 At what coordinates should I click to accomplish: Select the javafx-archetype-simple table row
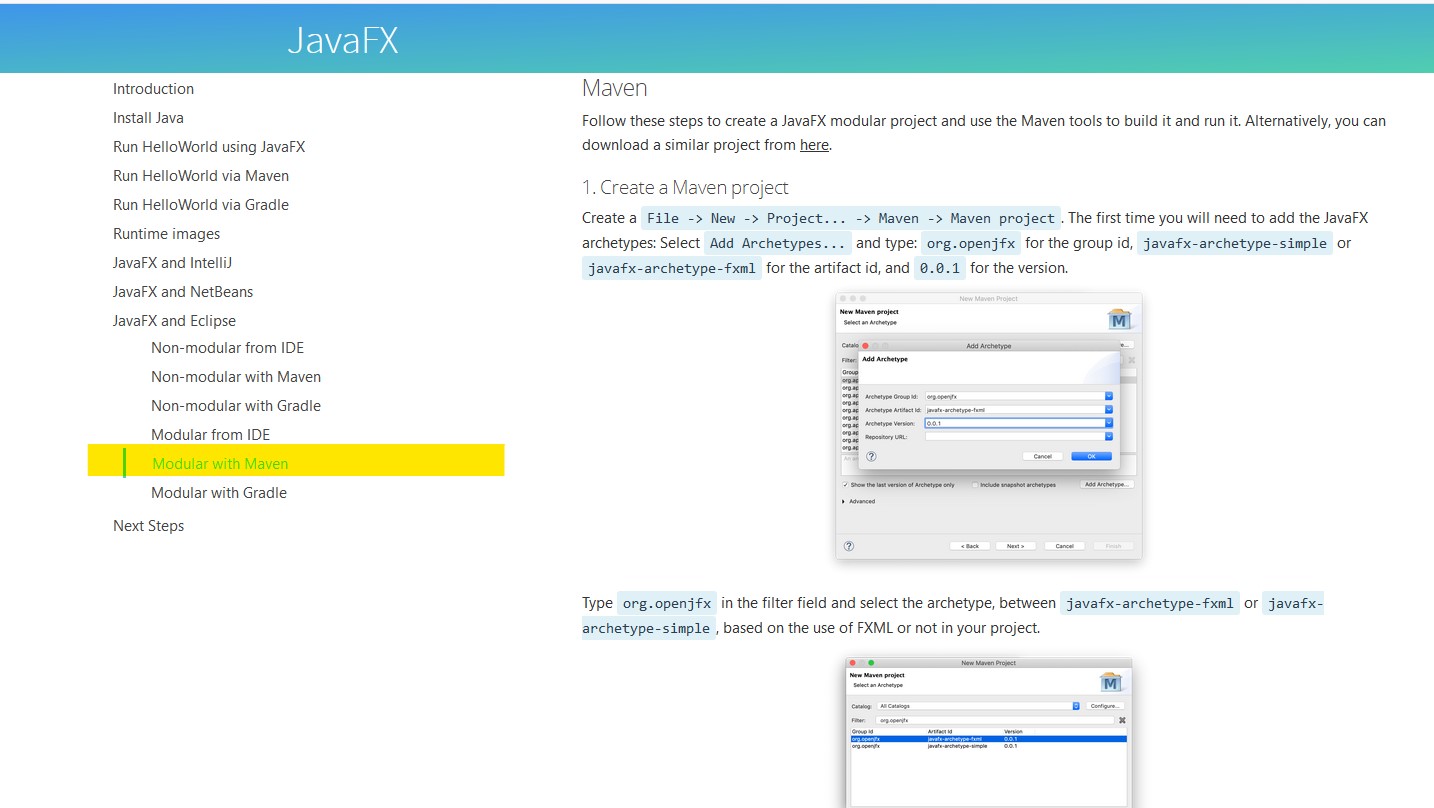point(988,746)
